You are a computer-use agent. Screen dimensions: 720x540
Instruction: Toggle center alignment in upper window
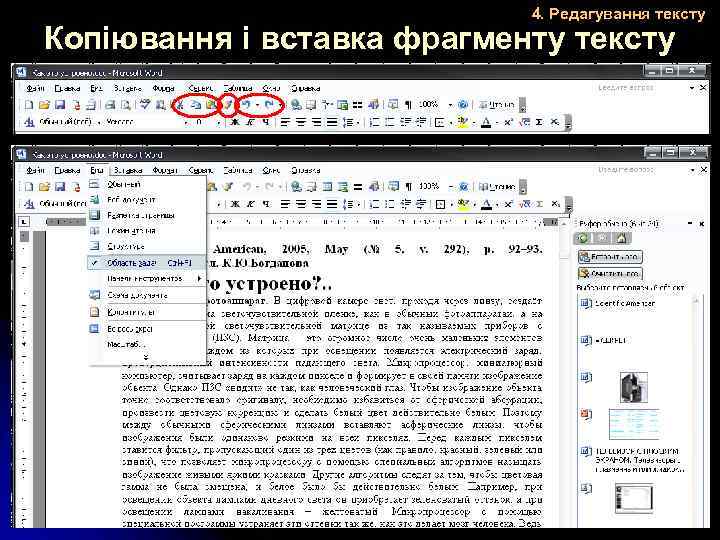click(x=301, y=122)
